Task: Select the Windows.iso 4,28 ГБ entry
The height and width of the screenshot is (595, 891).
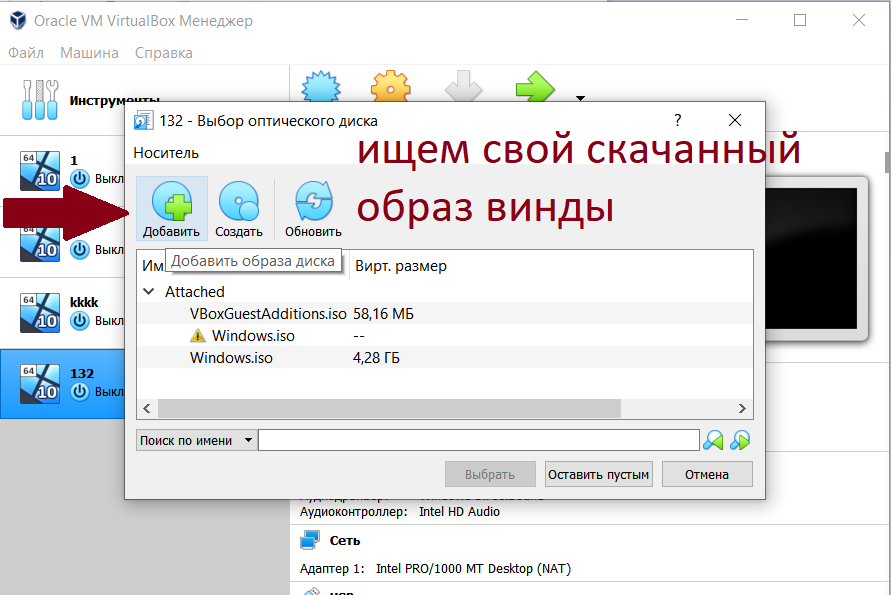Action: pos(231,357)
